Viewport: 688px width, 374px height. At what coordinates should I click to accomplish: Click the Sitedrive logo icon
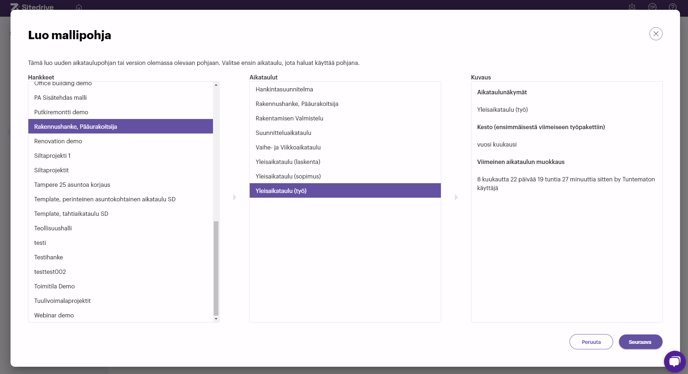point(14,7)
